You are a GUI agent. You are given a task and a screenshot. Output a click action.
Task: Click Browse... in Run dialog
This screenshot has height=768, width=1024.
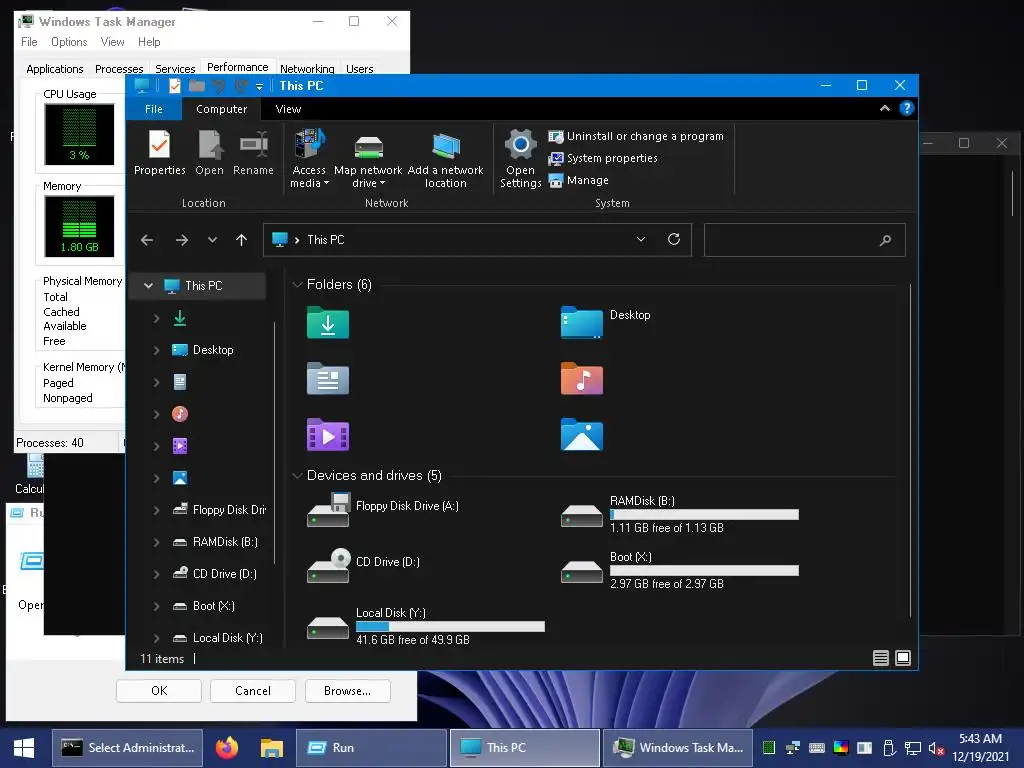click(x=347, y=691)
